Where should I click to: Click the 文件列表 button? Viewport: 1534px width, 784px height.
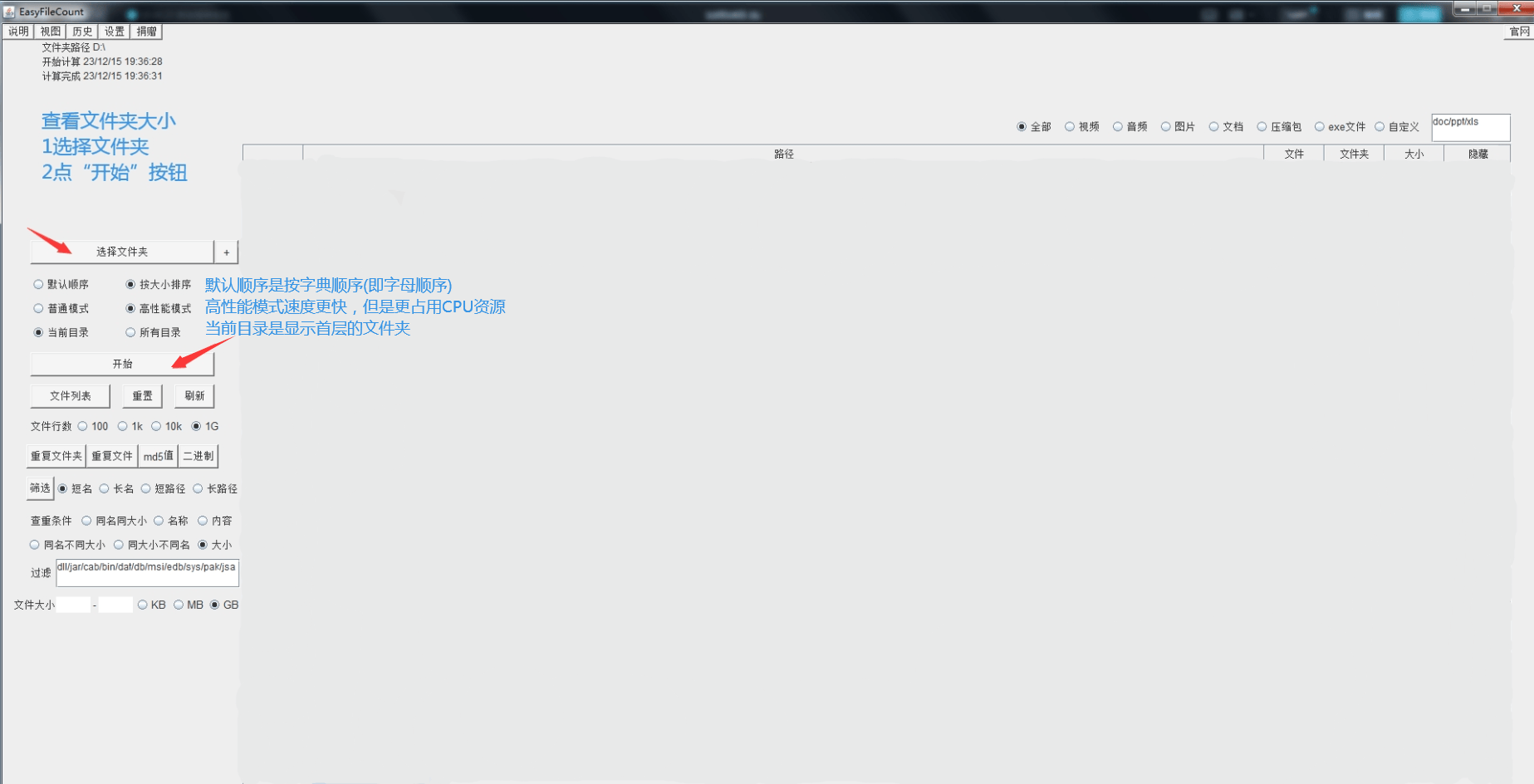pyautogui.click(x=70, y=396)
